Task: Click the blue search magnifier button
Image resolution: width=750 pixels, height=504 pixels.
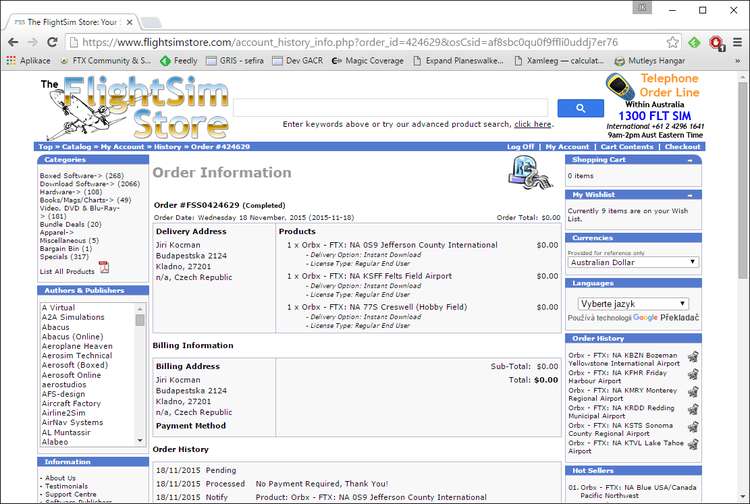Action: tap(581, 108)
